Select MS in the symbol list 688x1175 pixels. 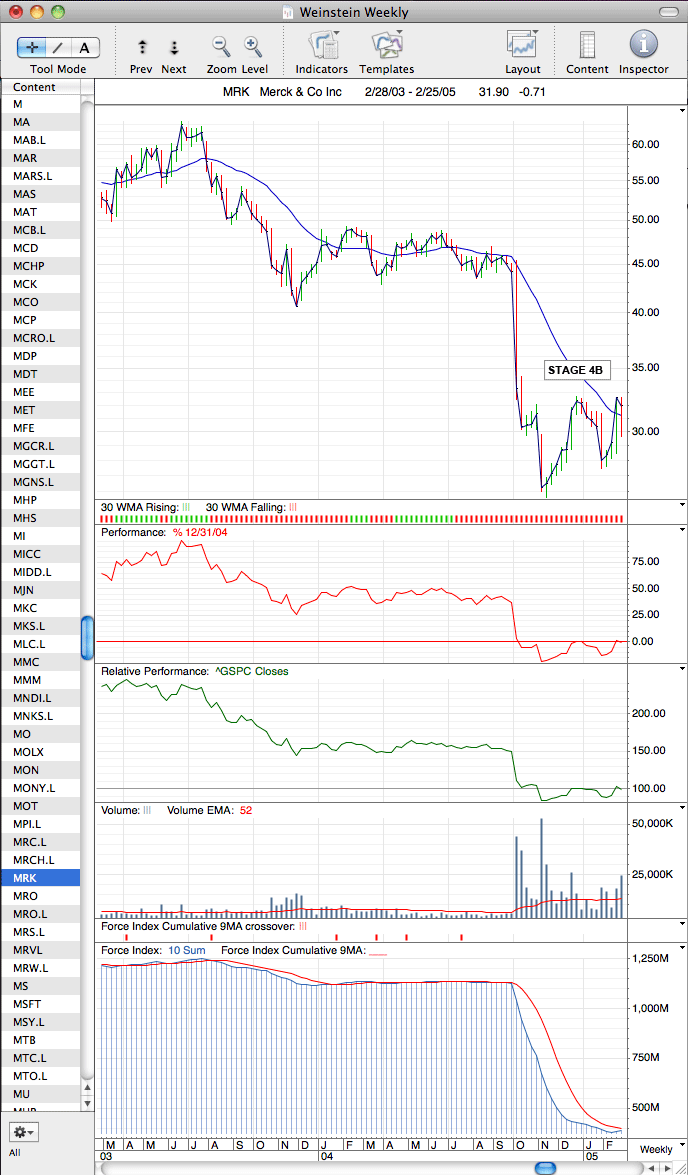click(x=40, y=985)
